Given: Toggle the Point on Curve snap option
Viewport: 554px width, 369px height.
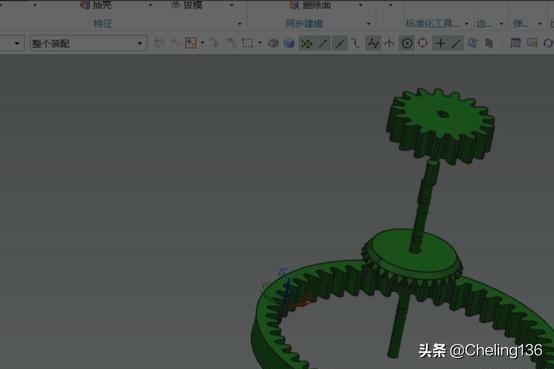Looking at the screenshot, I should pyautogui.click(x=456, y=43).
